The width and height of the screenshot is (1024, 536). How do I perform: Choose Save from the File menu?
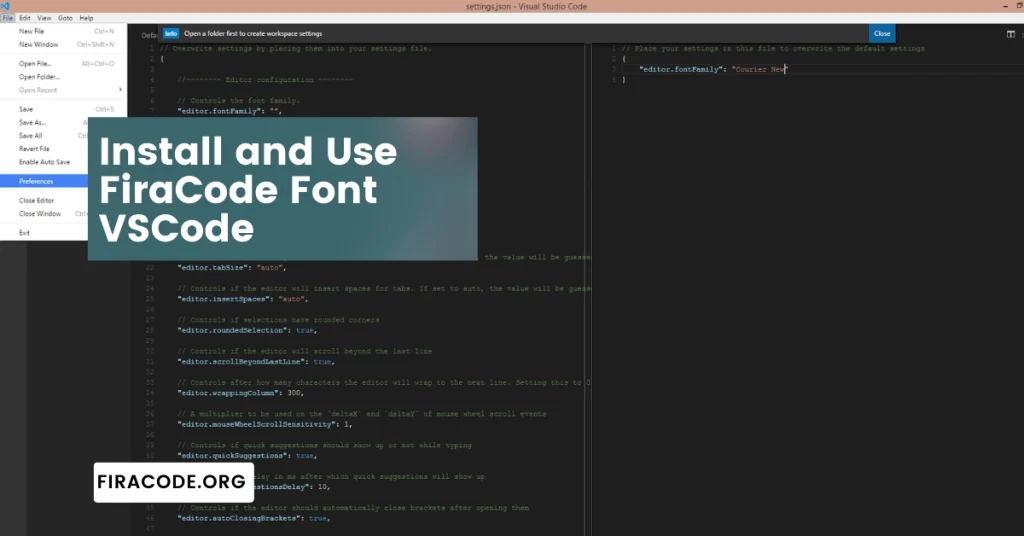tap(64, 110)
